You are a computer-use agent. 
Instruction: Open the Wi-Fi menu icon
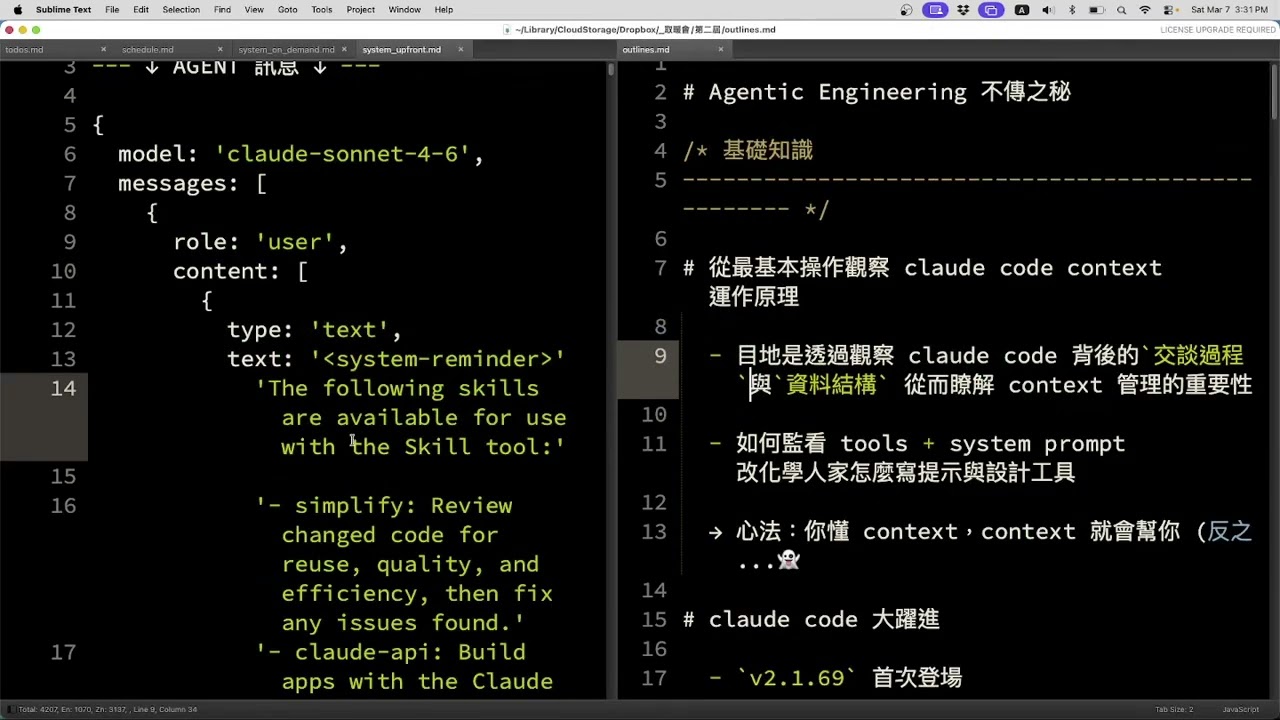[x=1145, y=9]
